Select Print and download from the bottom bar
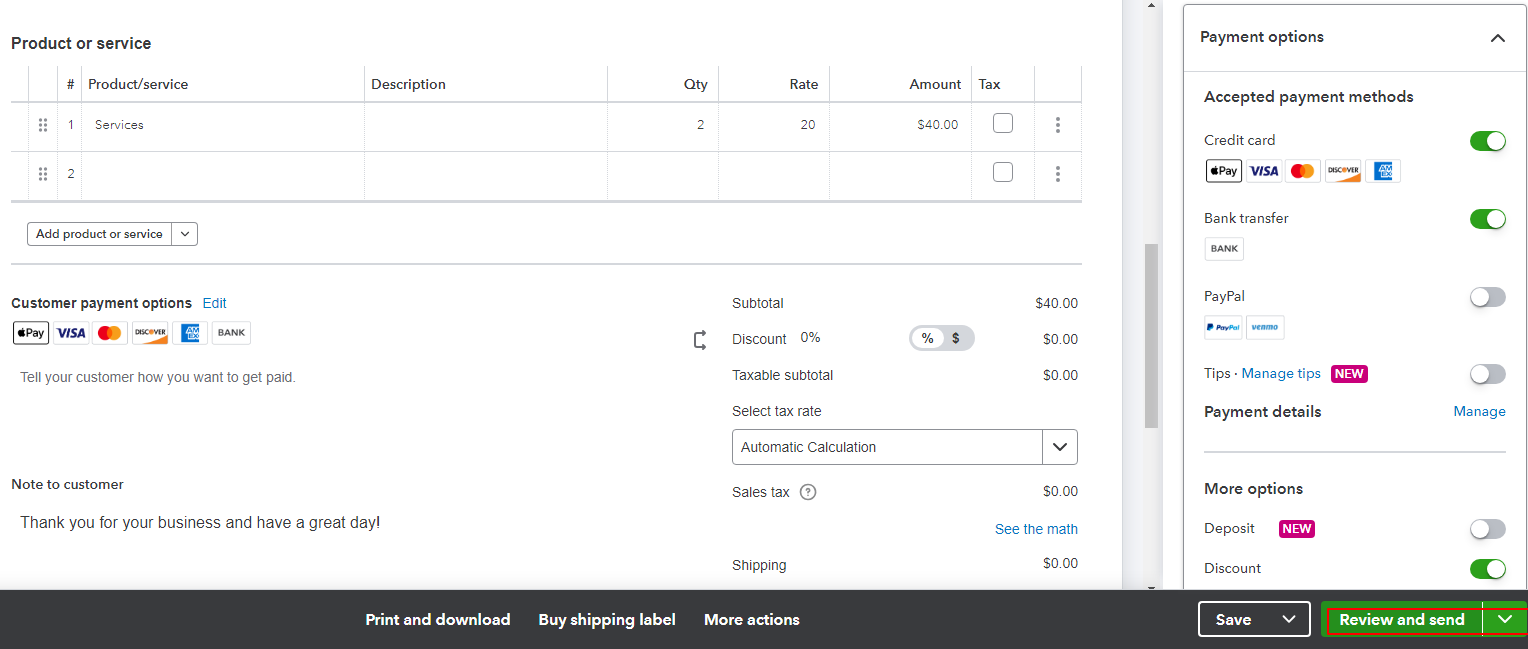The width and height of the screenshot is (1528, 649). [x=437, y=619]
